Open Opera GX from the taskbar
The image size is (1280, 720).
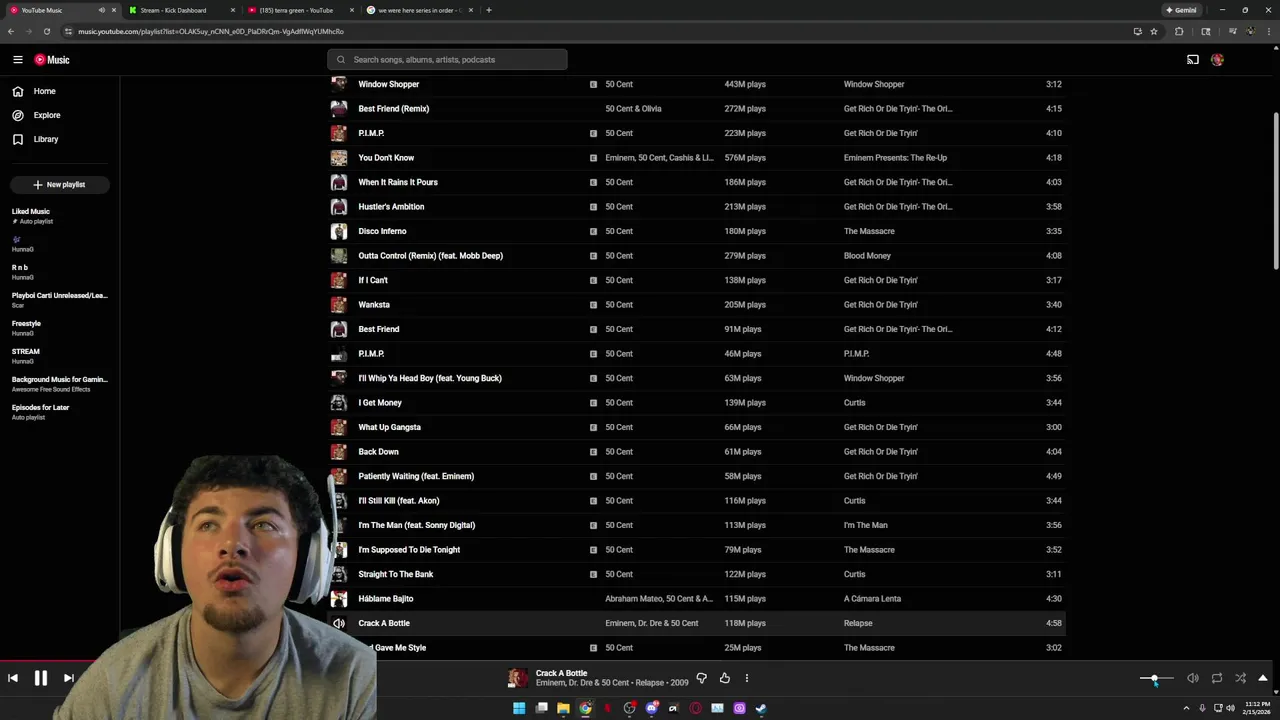(x=695, y=708)
